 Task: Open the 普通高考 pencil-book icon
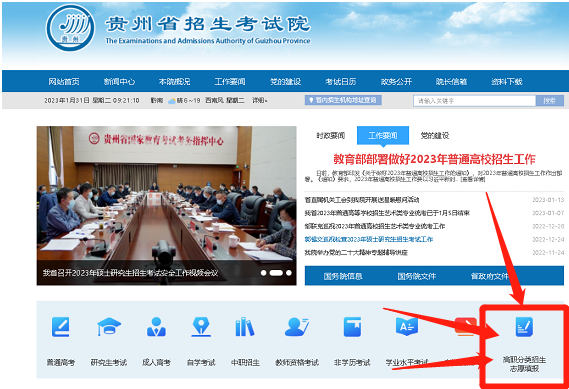(61, 327)
